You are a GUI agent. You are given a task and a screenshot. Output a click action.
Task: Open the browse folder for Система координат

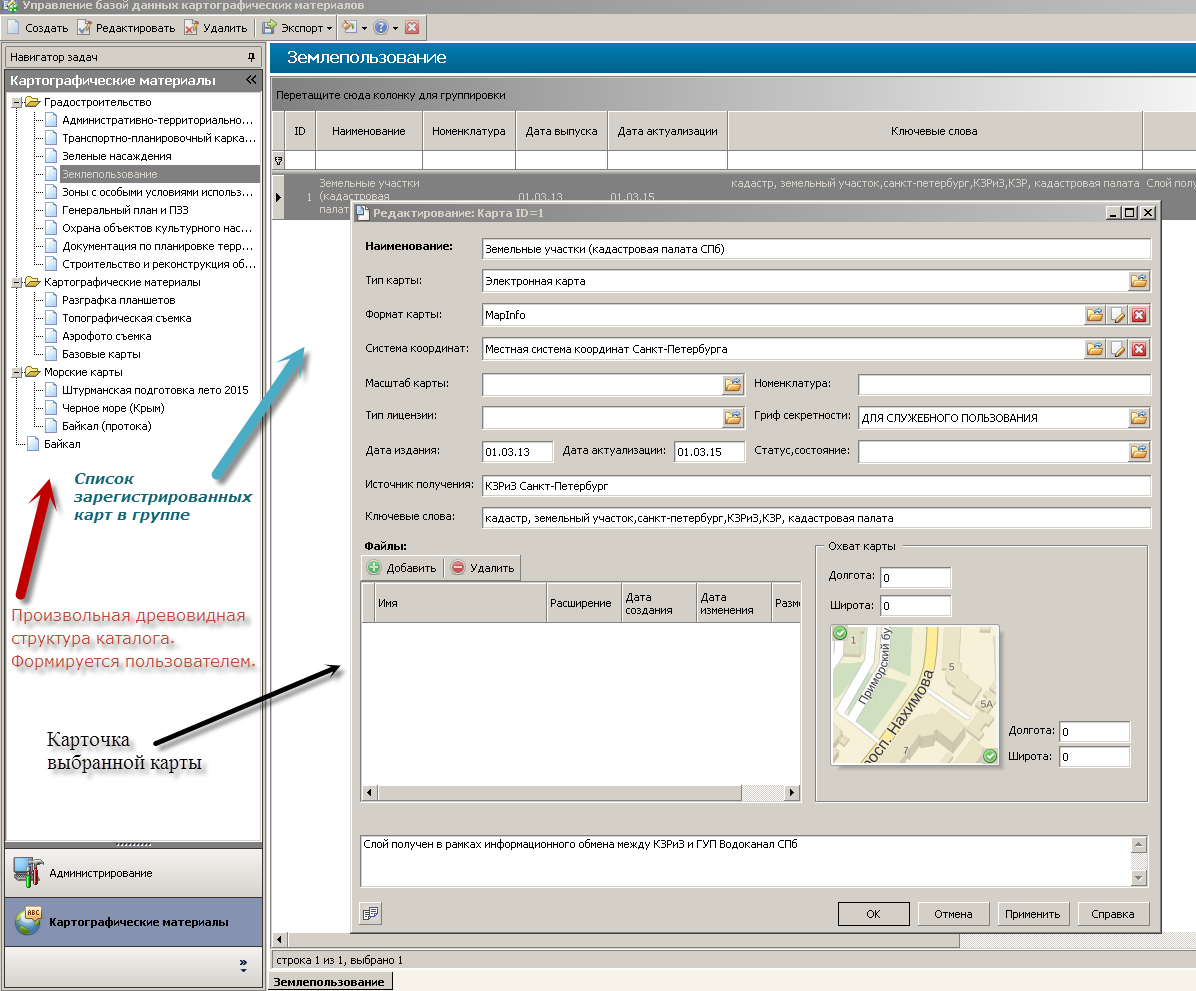1095,349
